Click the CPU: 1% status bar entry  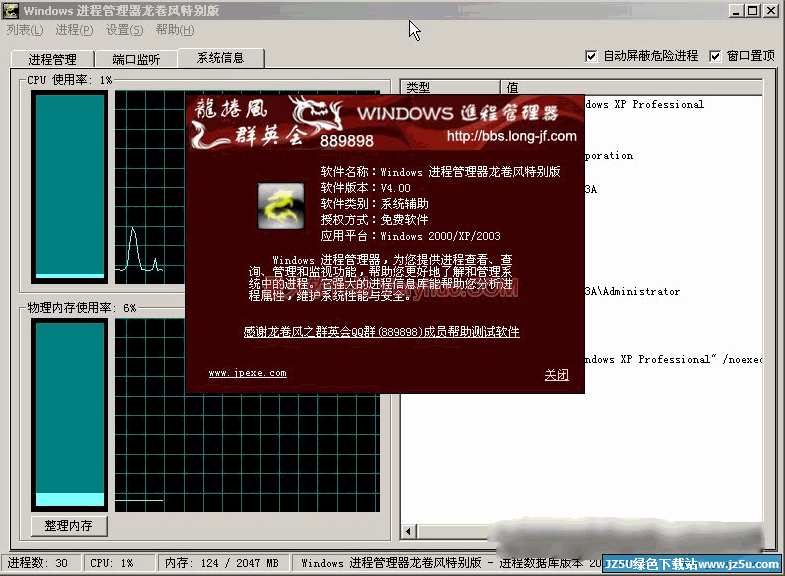(120, 563)
